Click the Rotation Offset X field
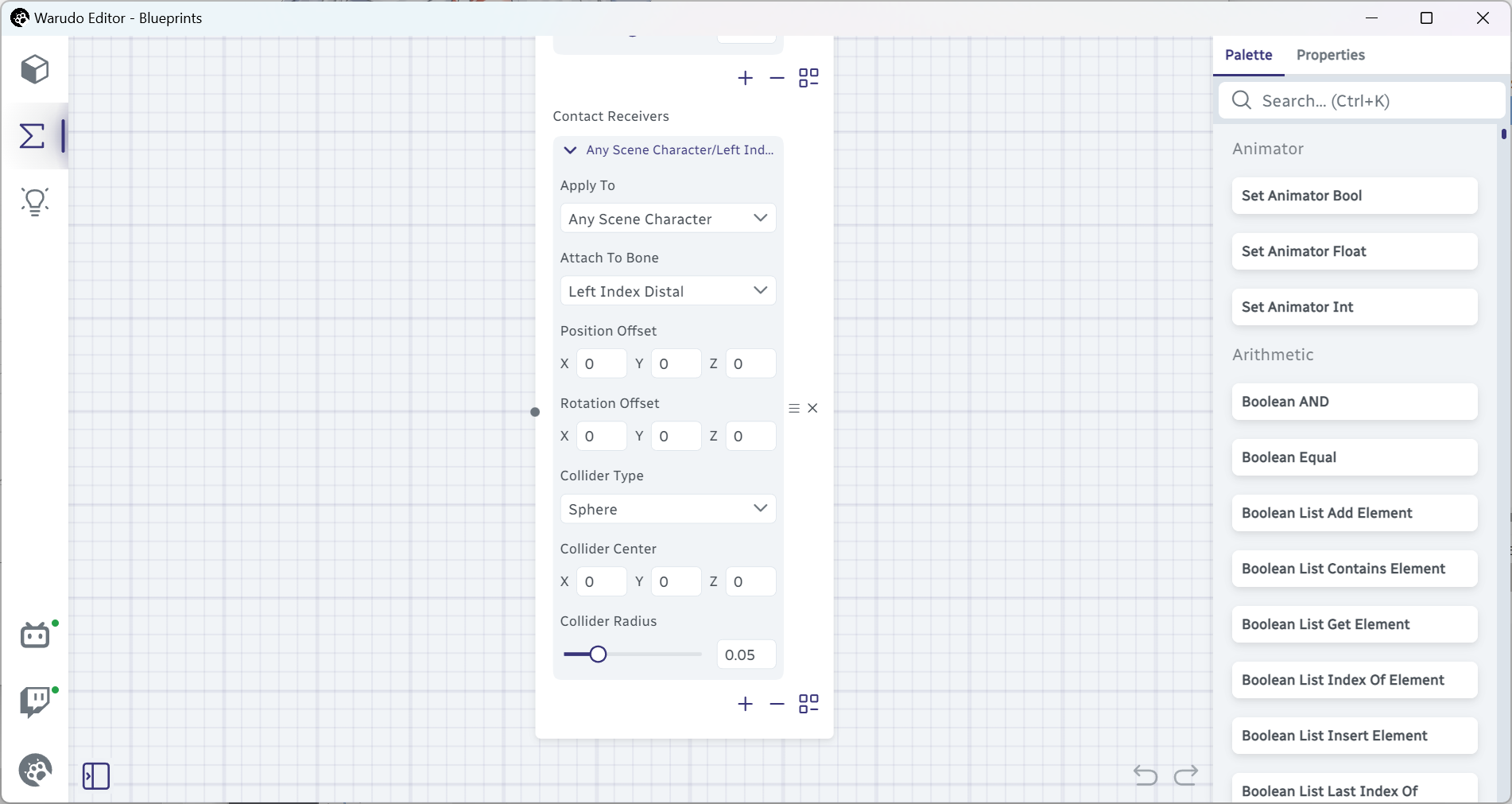This screenshot has height=804, width=1512. tap(601, 436)
